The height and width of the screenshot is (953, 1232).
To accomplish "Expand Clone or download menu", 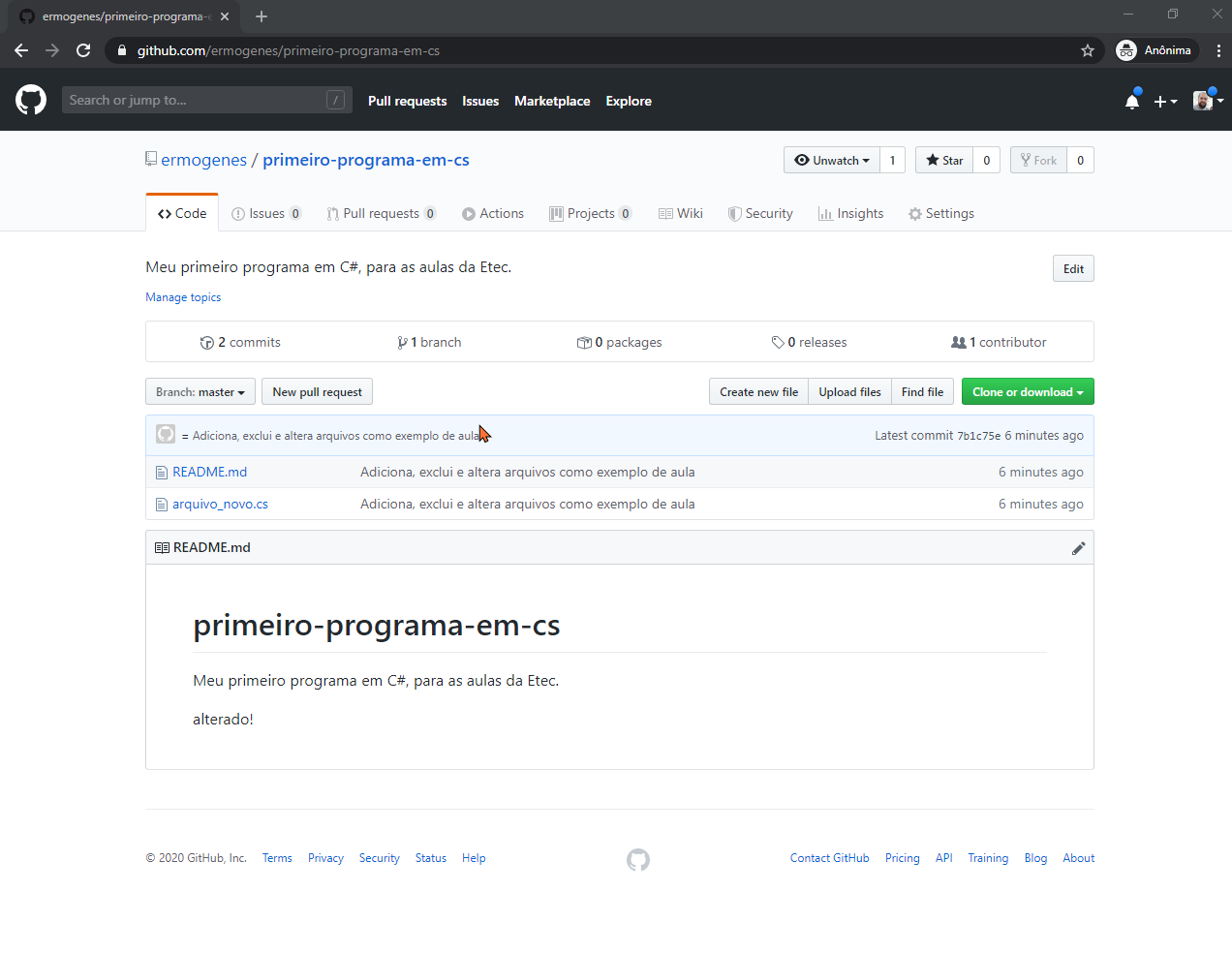I will coord(1028,391).
